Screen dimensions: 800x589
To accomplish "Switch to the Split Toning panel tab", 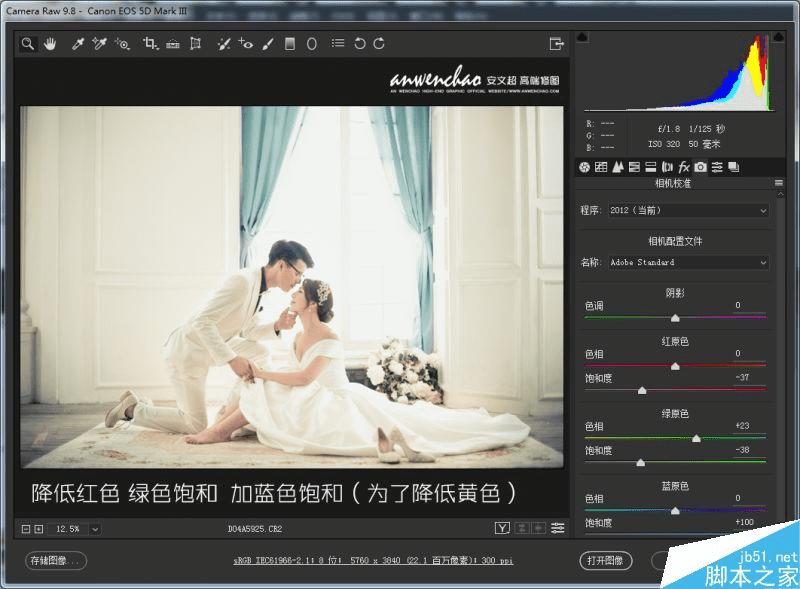I will [x=651, y=167].
